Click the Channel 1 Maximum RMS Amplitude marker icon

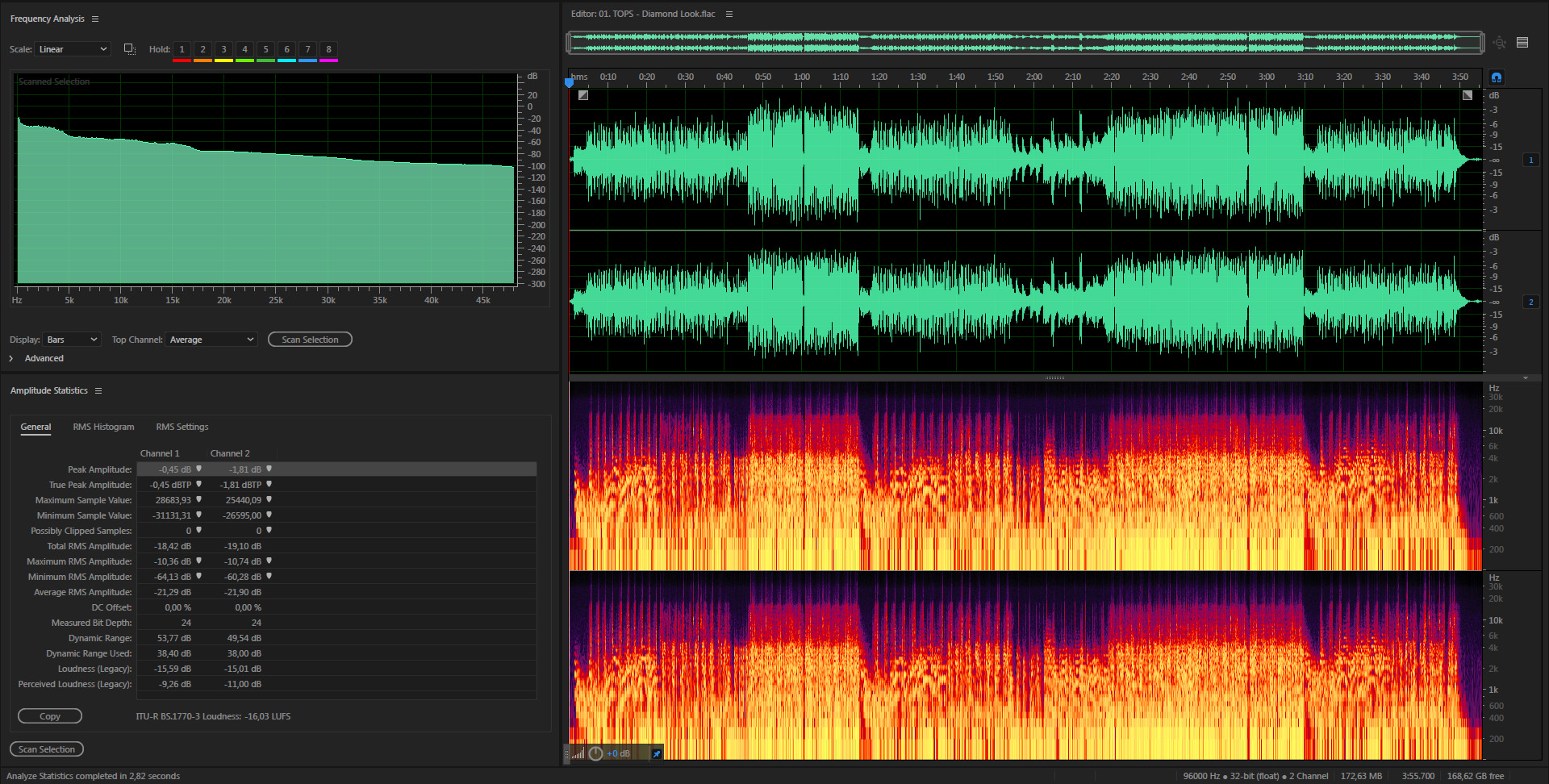(x=198, y=561)
